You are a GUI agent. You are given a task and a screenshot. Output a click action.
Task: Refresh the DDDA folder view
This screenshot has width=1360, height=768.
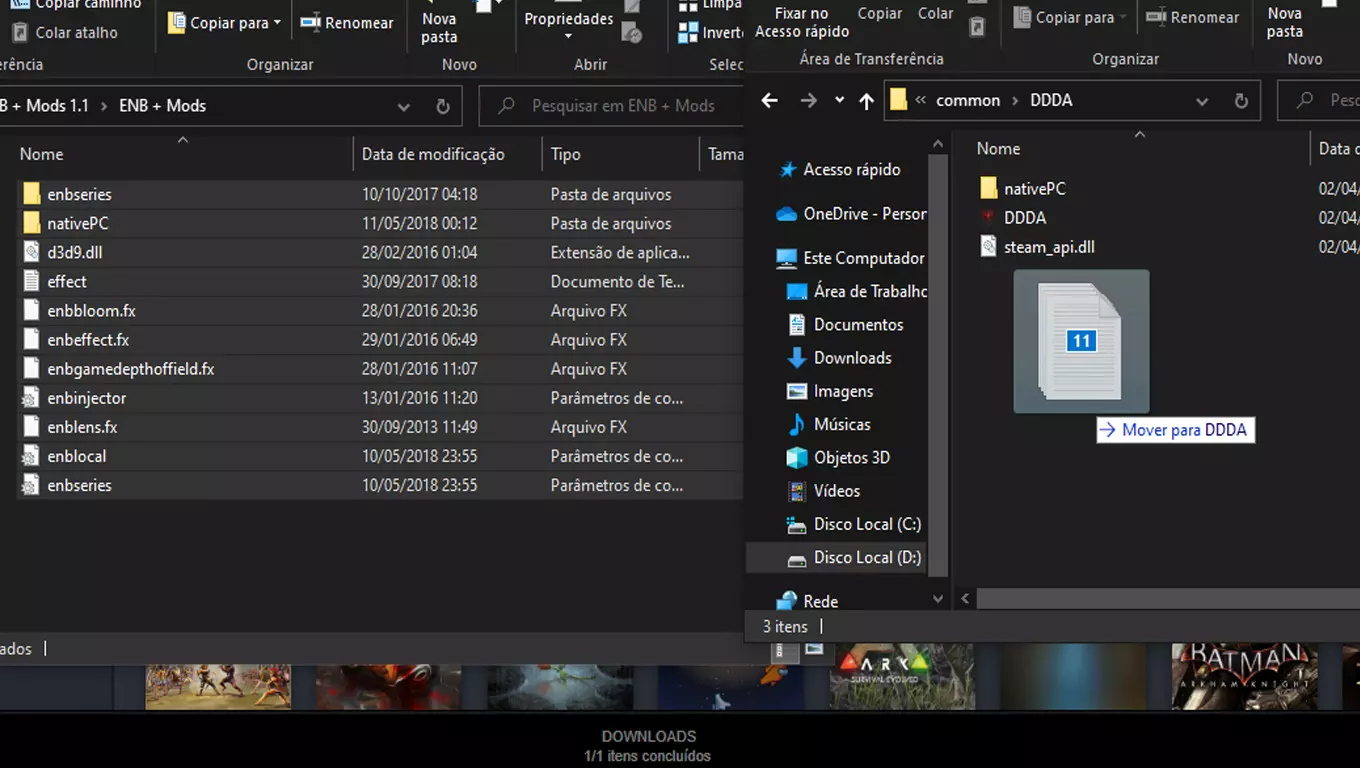pos(1241,101)
